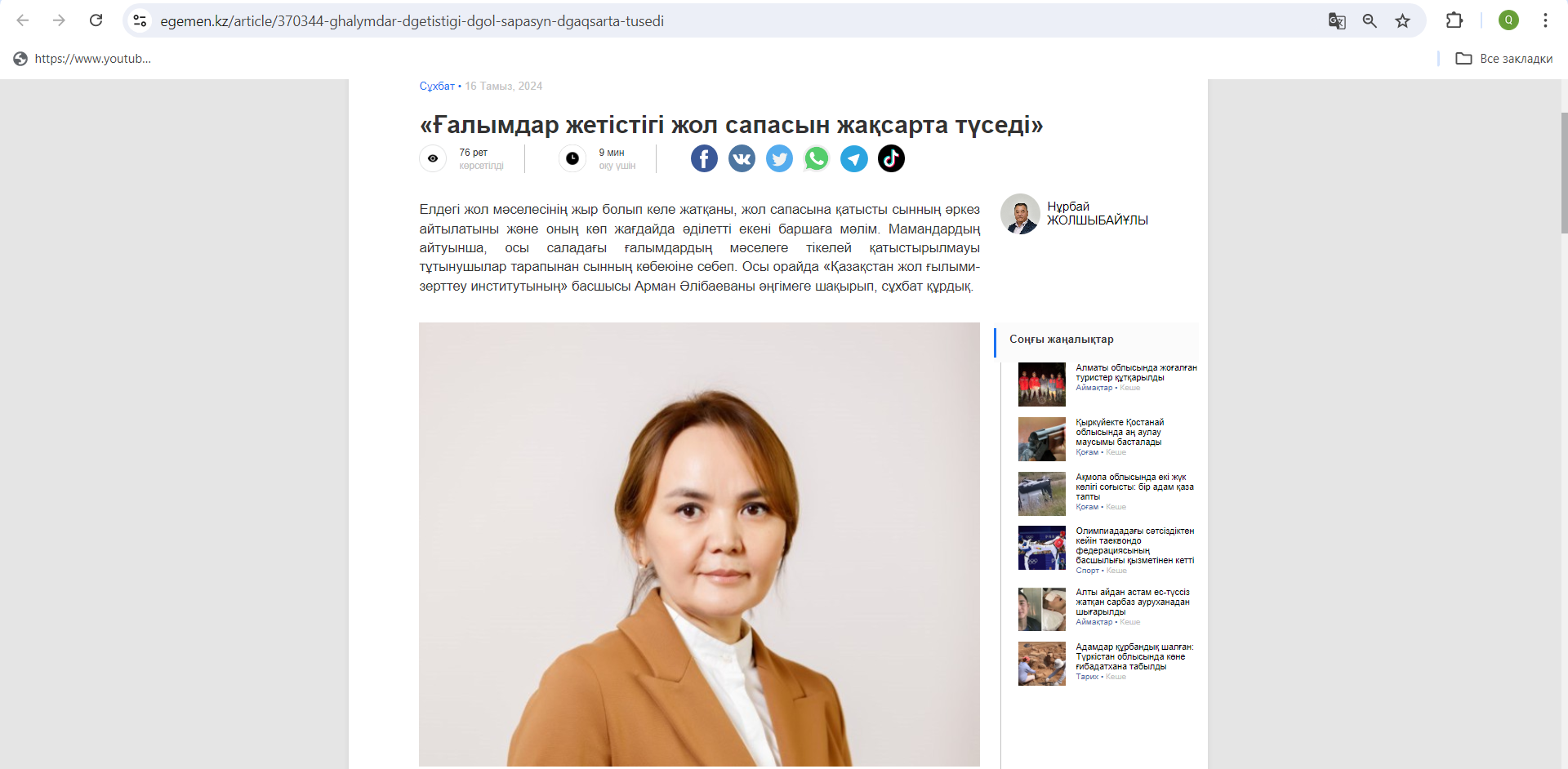Viewport: 1568px width, 769px height.
Task: Open the Сұхбат category link
Action: pos(437,86)
